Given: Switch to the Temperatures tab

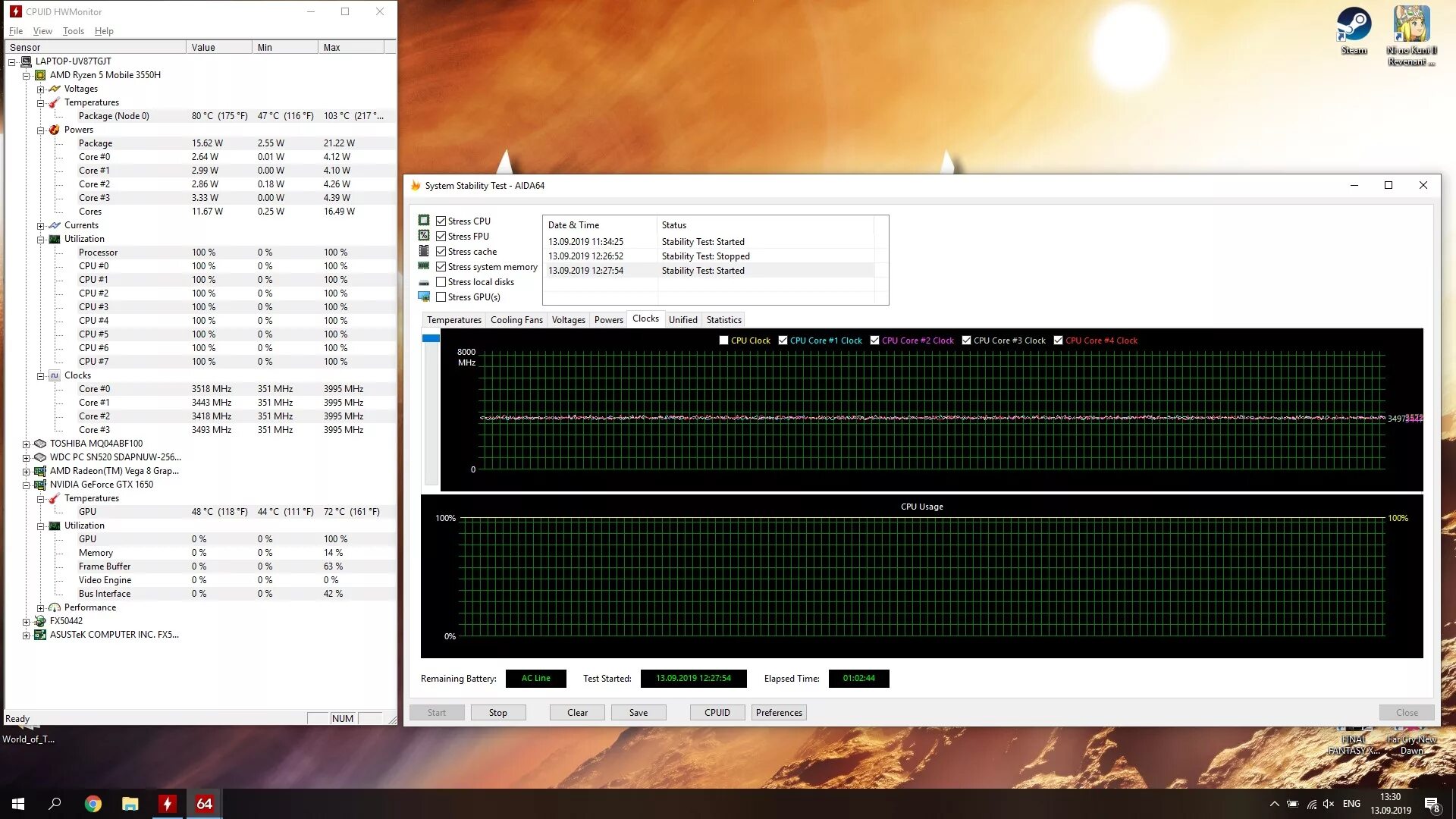Looking at the screenshot, I should (453, 320).
